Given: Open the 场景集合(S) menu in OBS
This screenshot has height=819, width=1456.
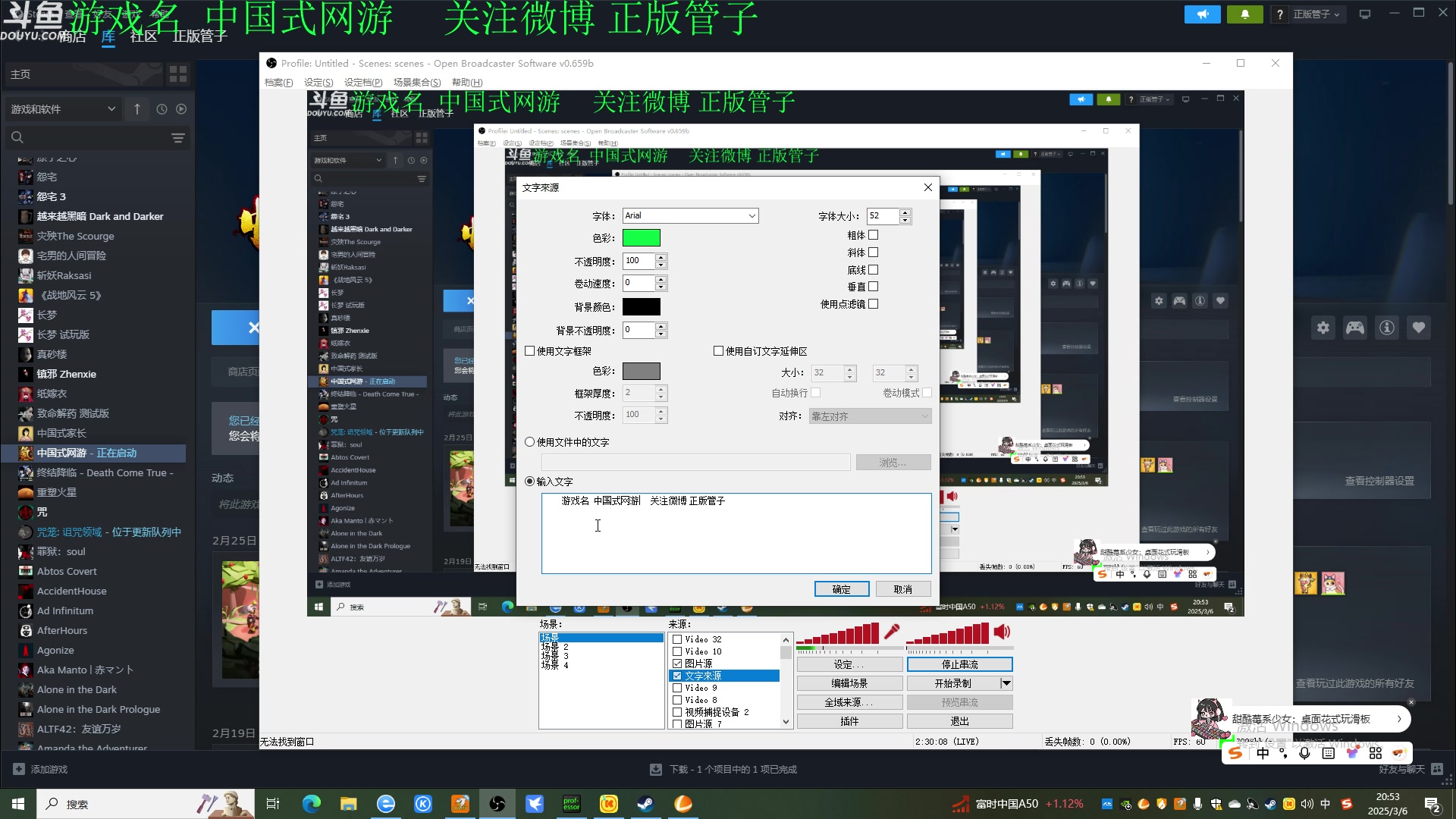Looking at the screenshot, I should point(417,82).
